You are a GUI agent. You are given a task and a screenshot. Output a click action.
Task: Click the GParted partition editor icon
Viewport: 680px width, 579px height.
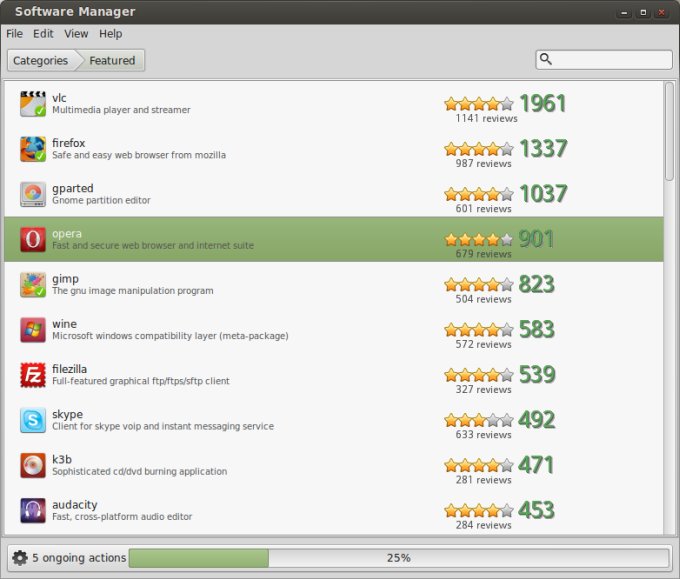click(33, 194)
